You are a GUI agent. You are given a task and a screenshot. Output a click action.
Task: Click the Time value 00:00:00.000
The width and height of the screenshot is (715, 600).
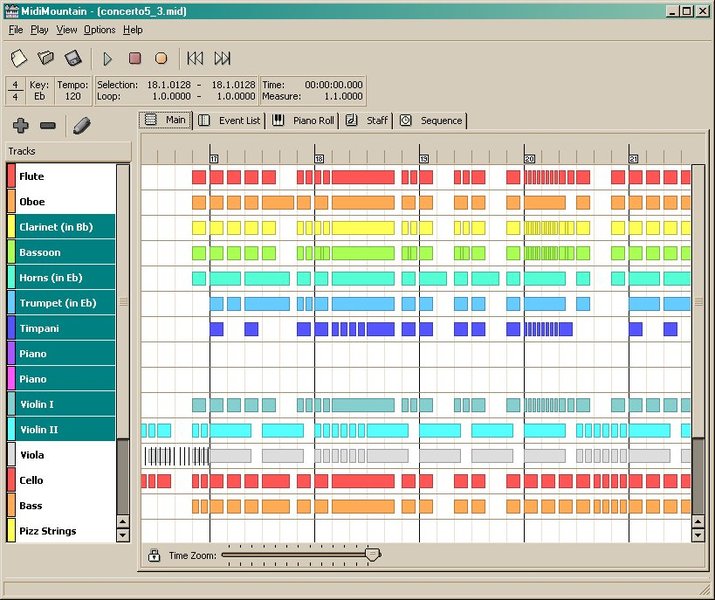[x=334, y=85]
